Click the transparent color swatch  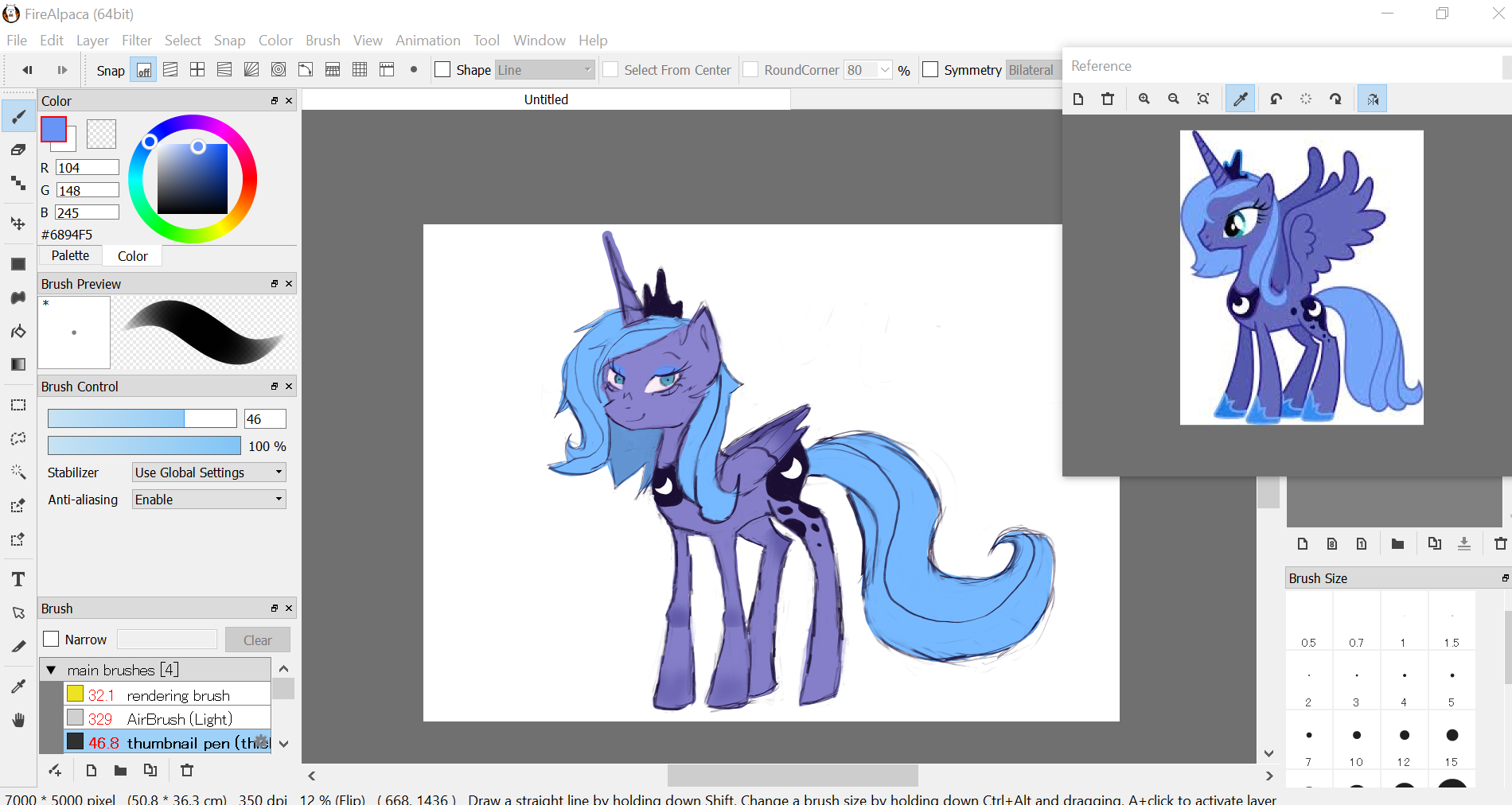(101, 134)
